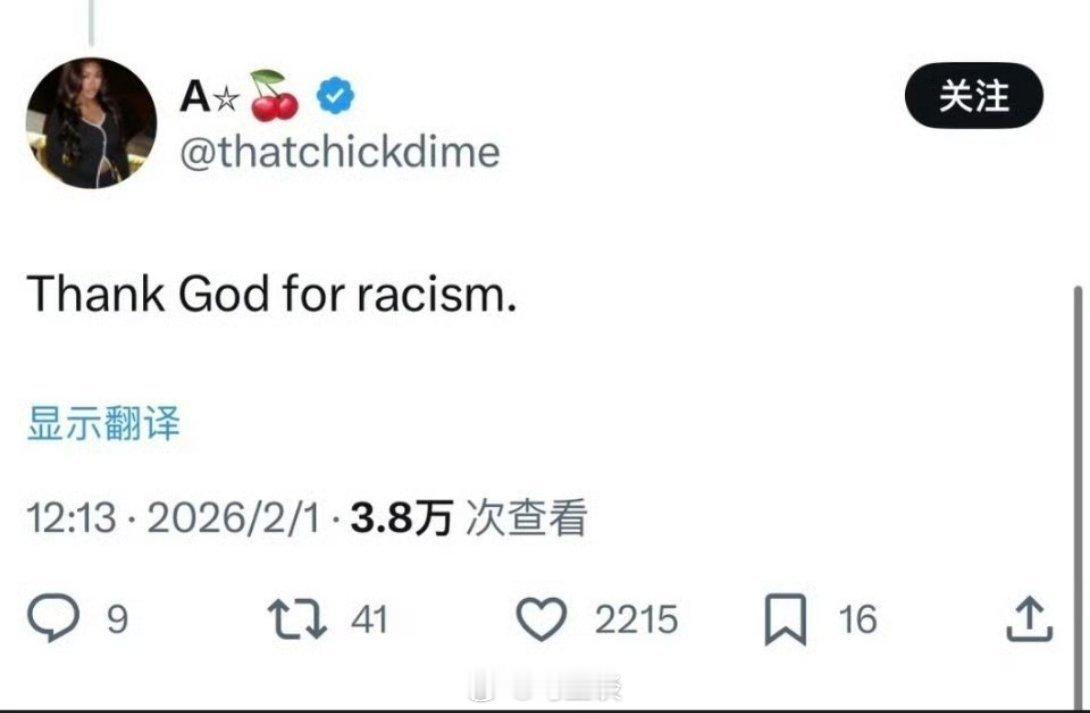The image size is (1090, 713).
Task: Click the 12:13 · 2026/2/1 timestamp
Action: click(x=175, y=519)
